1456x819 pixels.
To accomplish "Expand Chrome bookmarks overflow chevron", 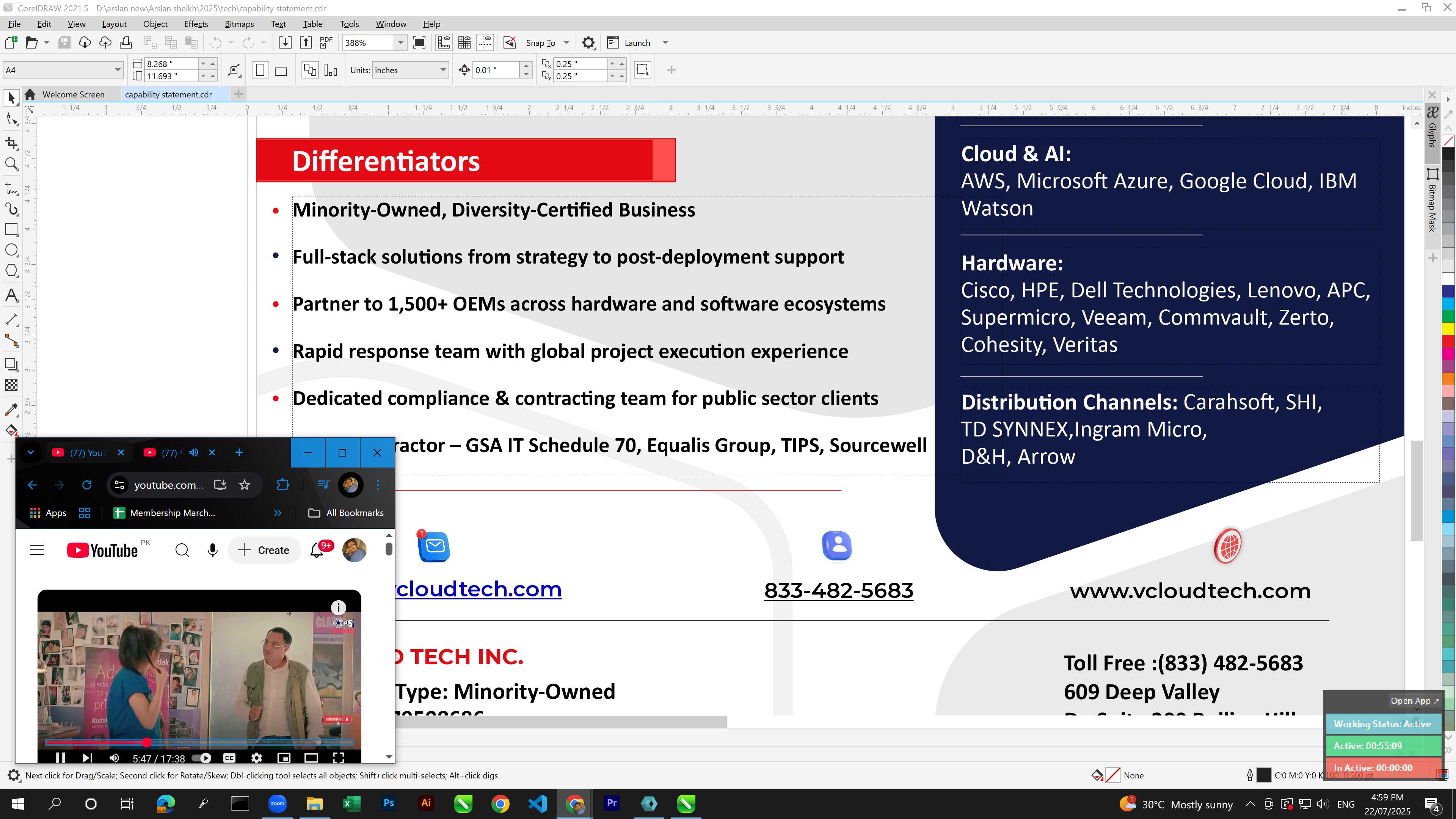I will coord(278,513).
